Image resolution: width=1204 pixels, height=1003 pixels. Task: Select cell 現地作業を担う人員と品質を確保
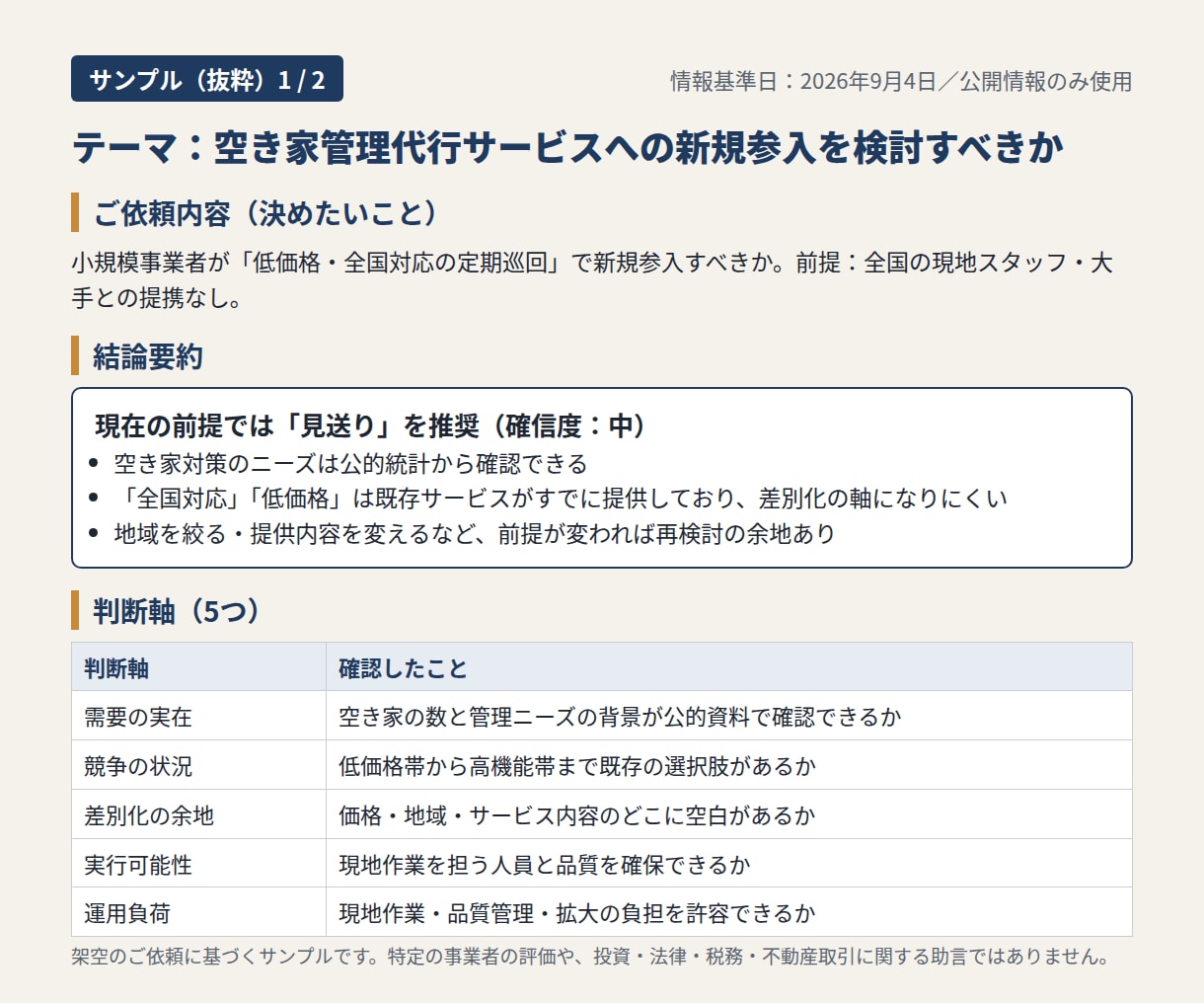pyautogui.click(x=729, y=865)
